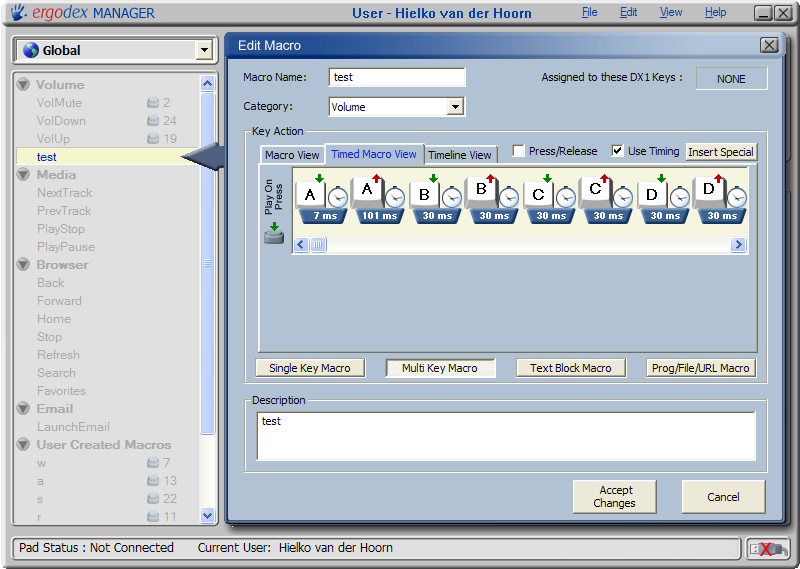
Task: Select the C key-down macro step
Action: (538, 193)
